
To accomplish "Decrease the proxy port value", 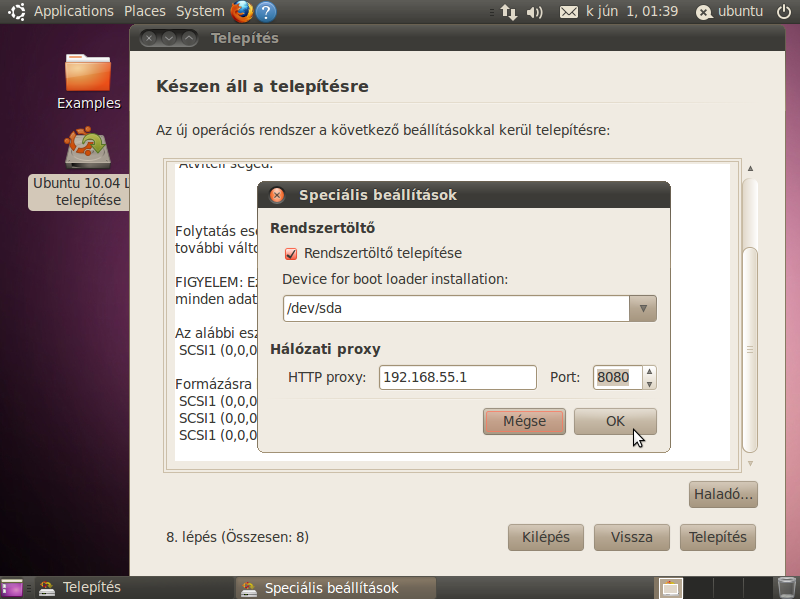I will coord(649,383).
